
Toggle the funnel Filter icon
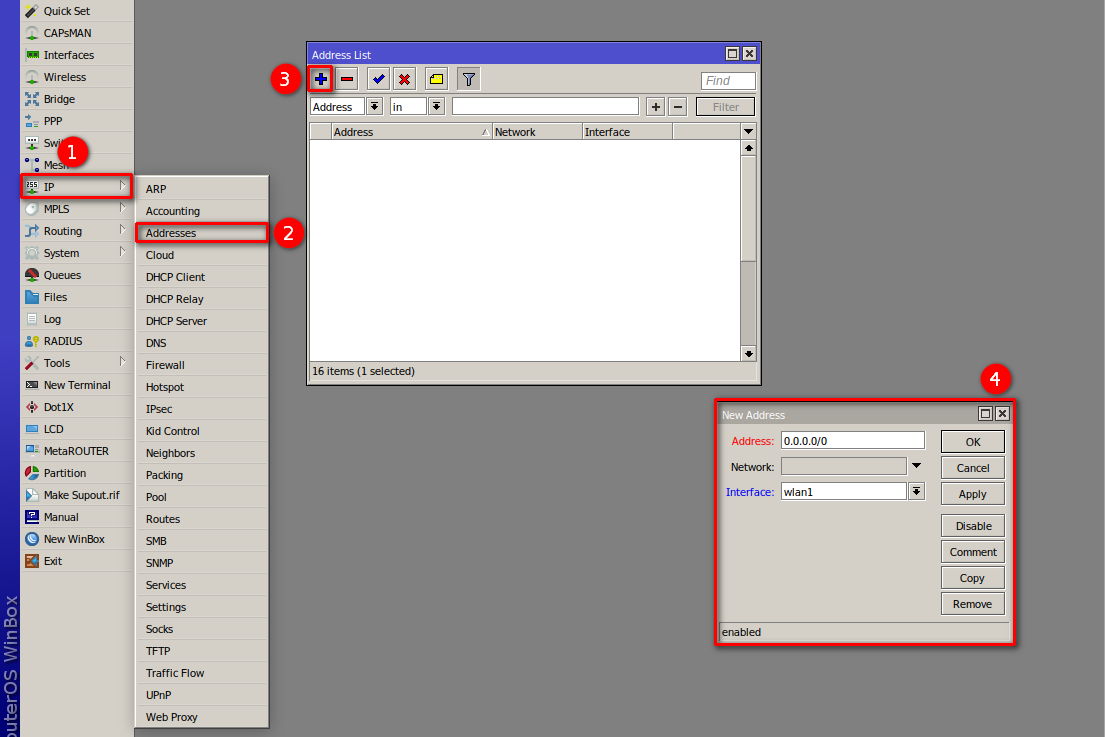(468, 79)
